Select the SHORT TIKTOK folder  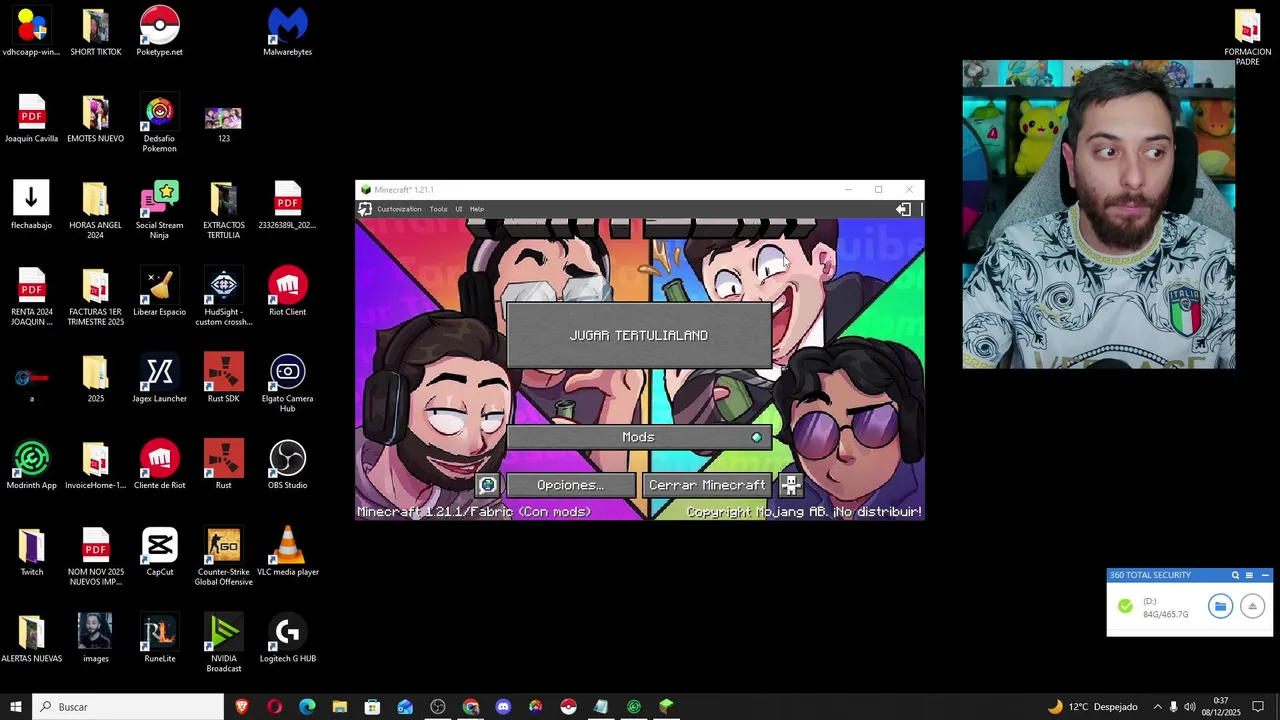tap(95, 33)
